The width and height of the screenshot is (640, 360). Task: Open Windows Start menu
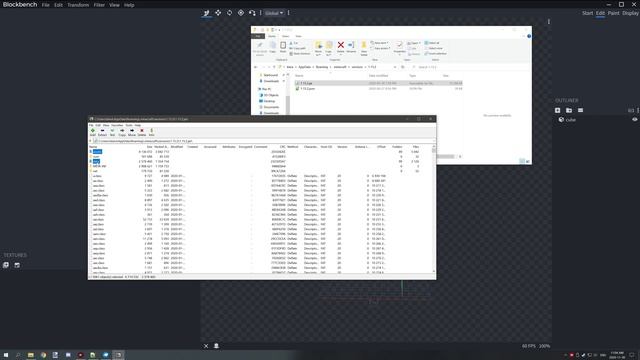tap(6, 355)
